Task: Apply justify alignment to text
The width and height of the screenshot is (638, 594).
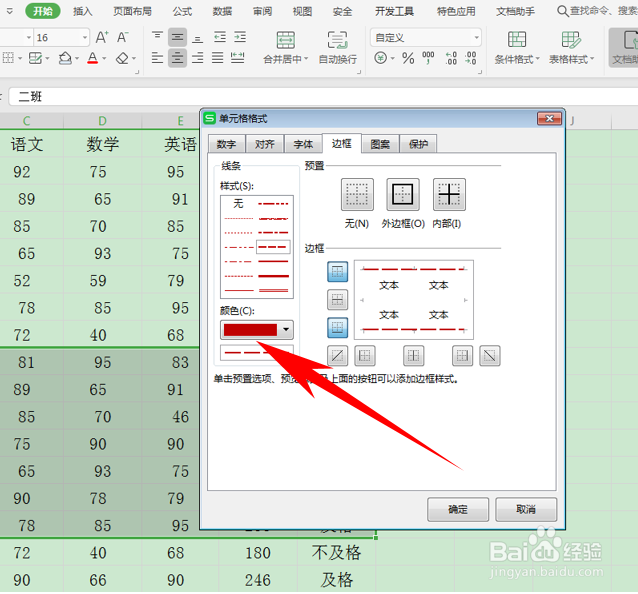Action: coord(218,58)
